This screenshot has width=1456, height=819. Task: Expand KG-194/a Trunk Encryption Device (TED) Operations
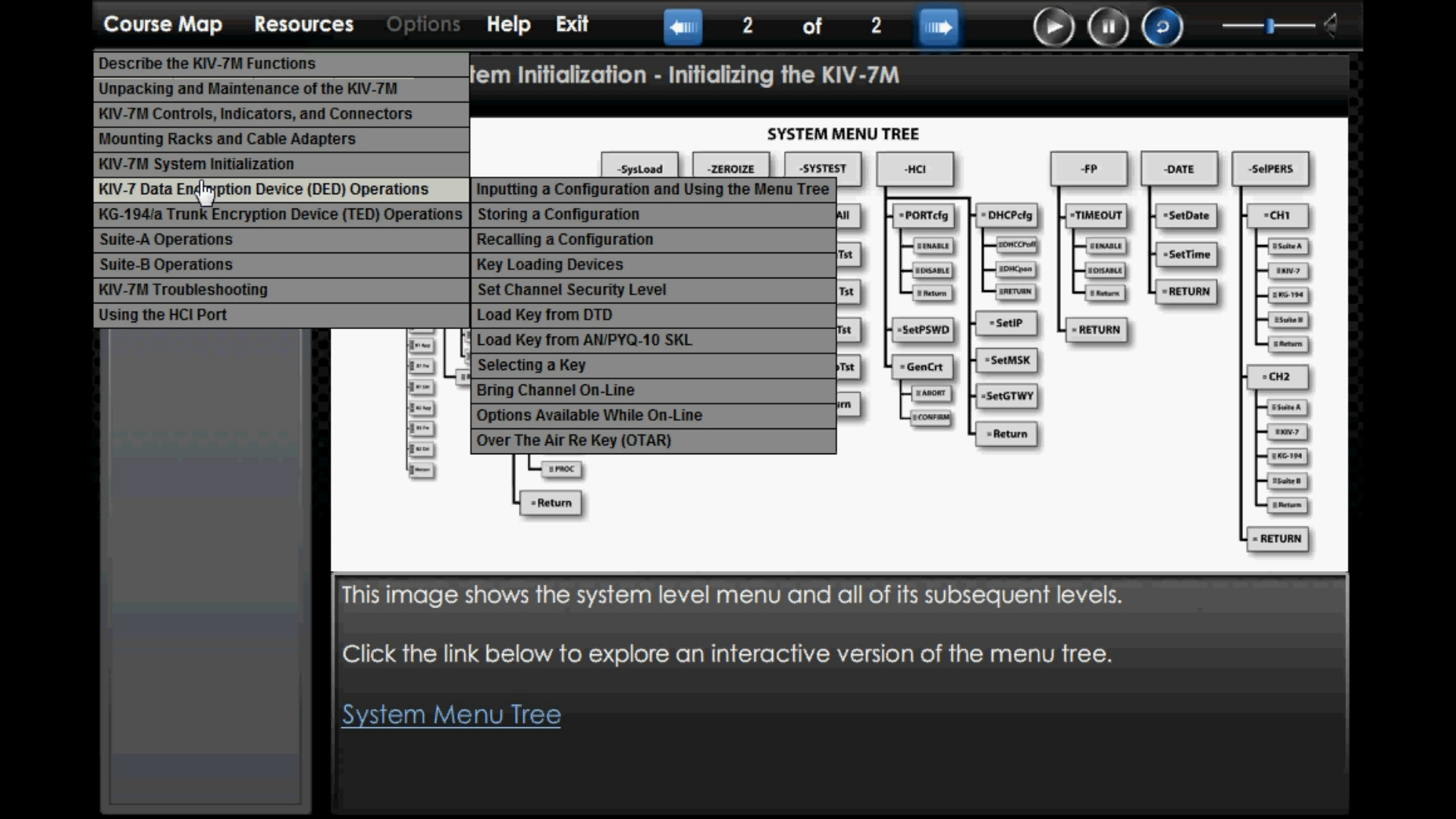pyautogui.click(x=281, y=214)
